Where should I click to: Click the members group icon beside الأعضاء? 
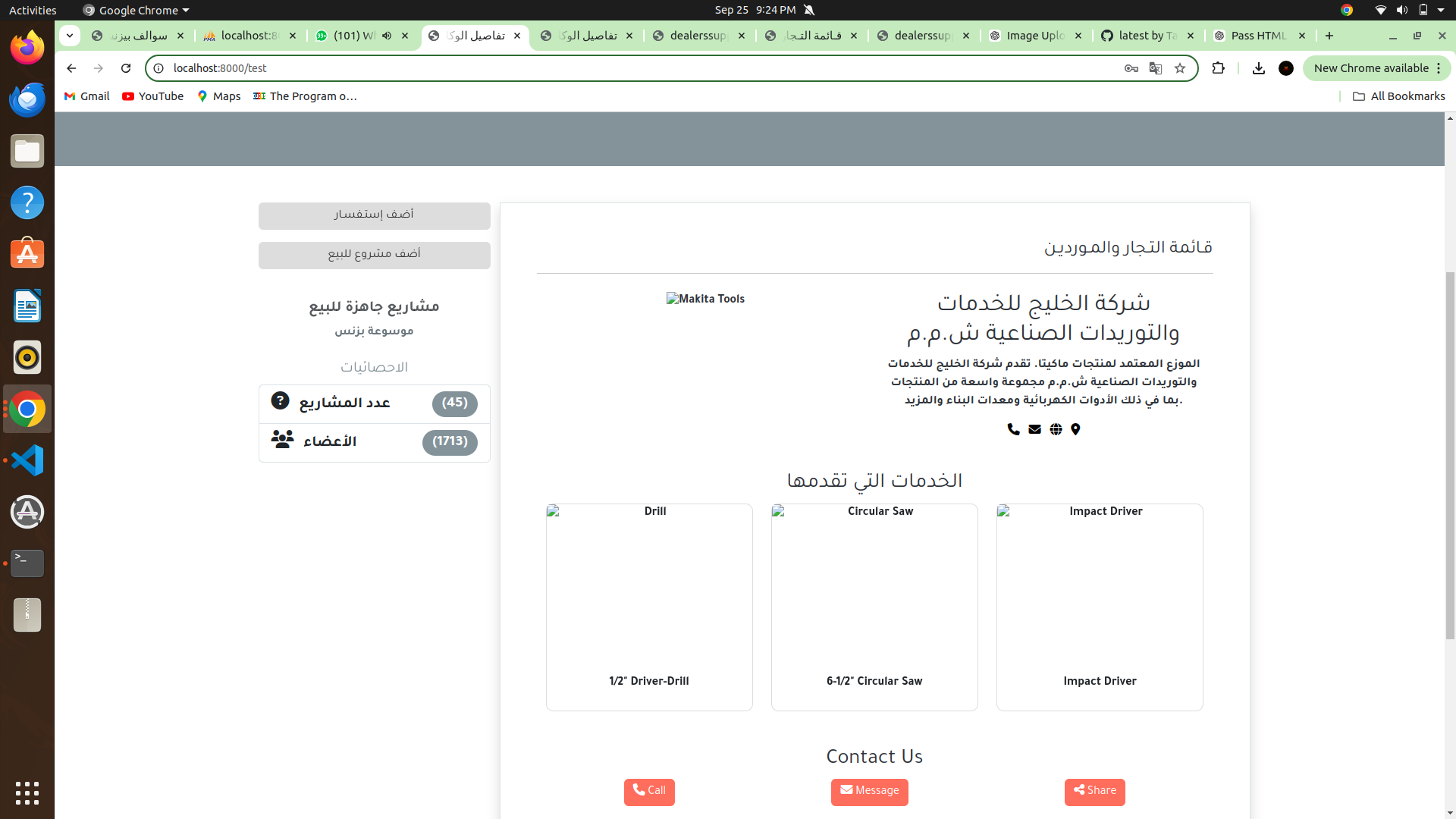pos(281,439)
